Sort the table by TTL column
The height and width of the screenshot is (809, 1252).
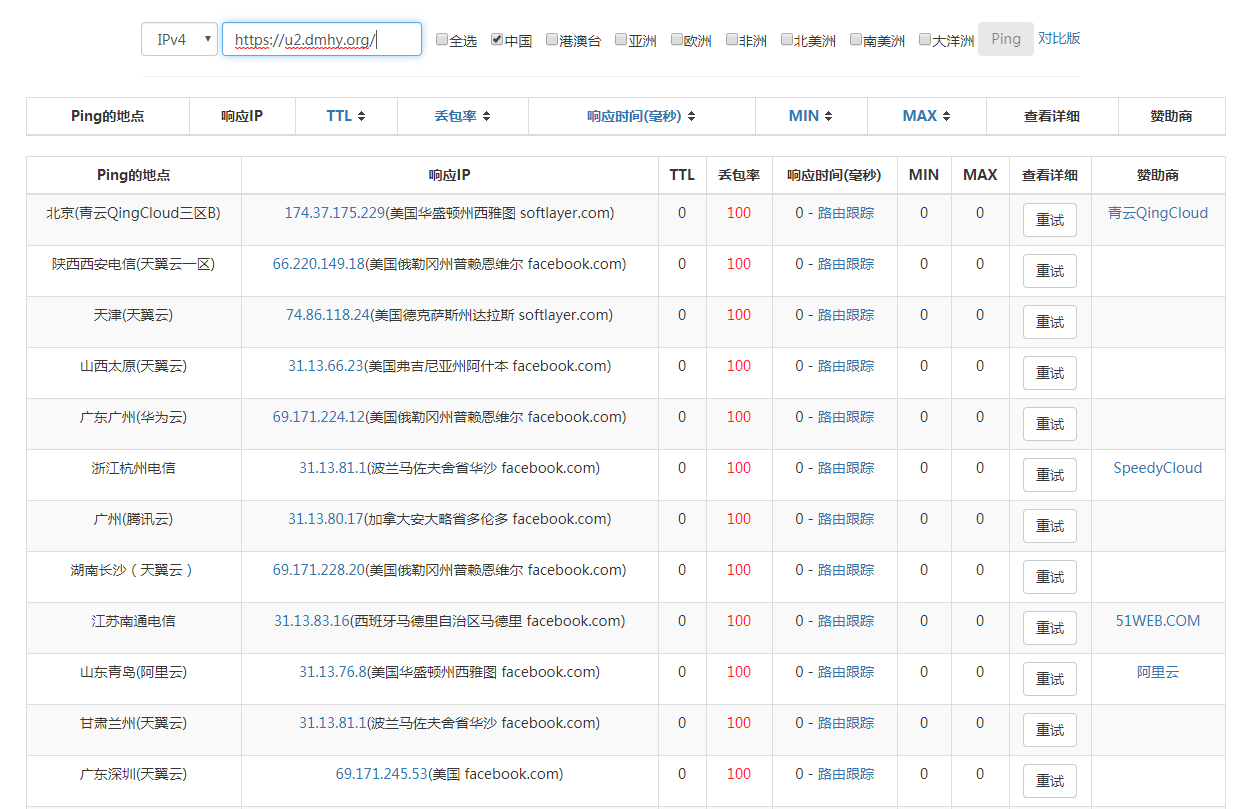(x=343, y=115)
